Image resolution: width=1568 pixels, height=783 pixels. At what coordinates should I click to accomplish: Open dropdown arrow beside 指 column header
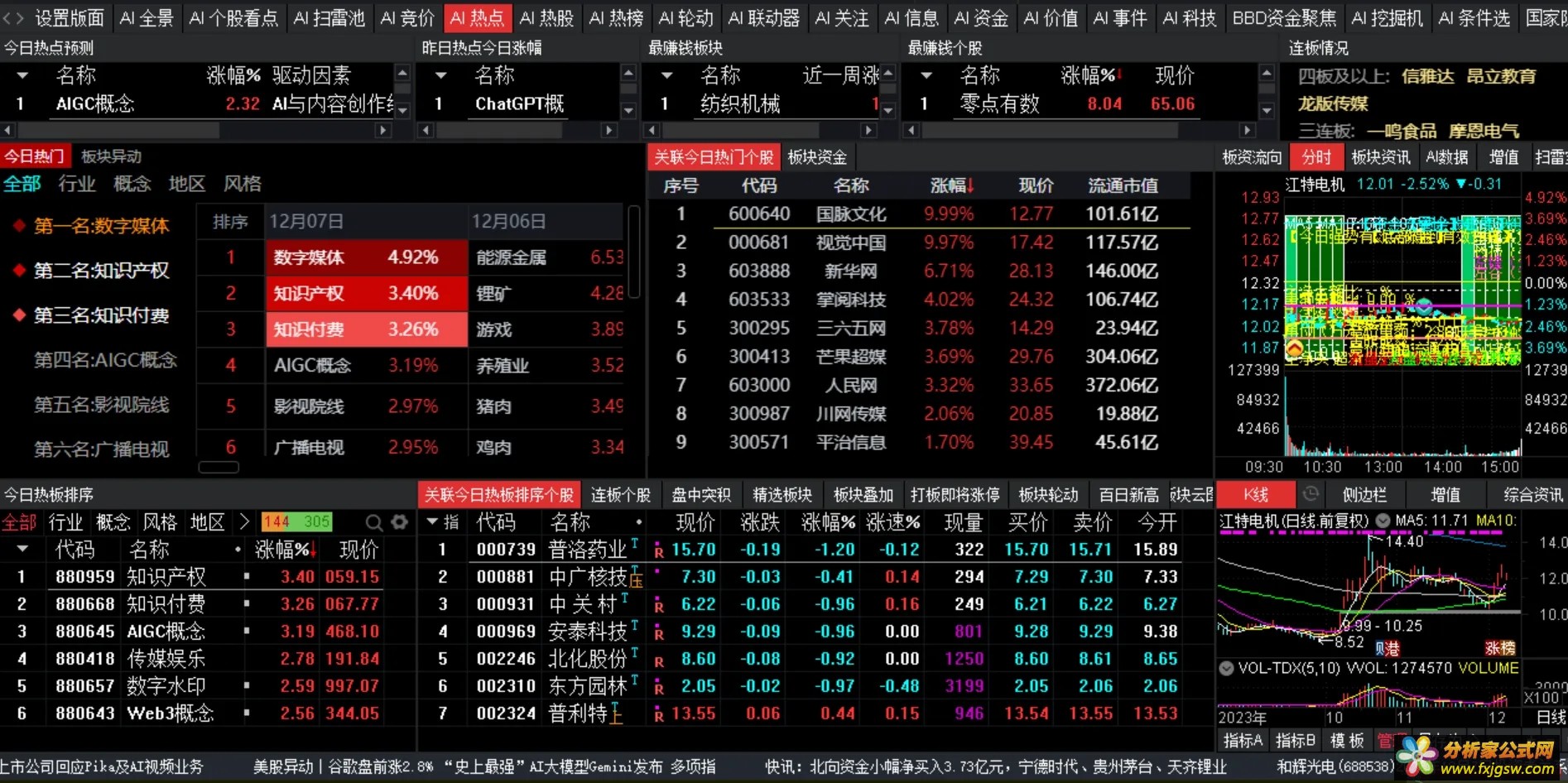432,521
